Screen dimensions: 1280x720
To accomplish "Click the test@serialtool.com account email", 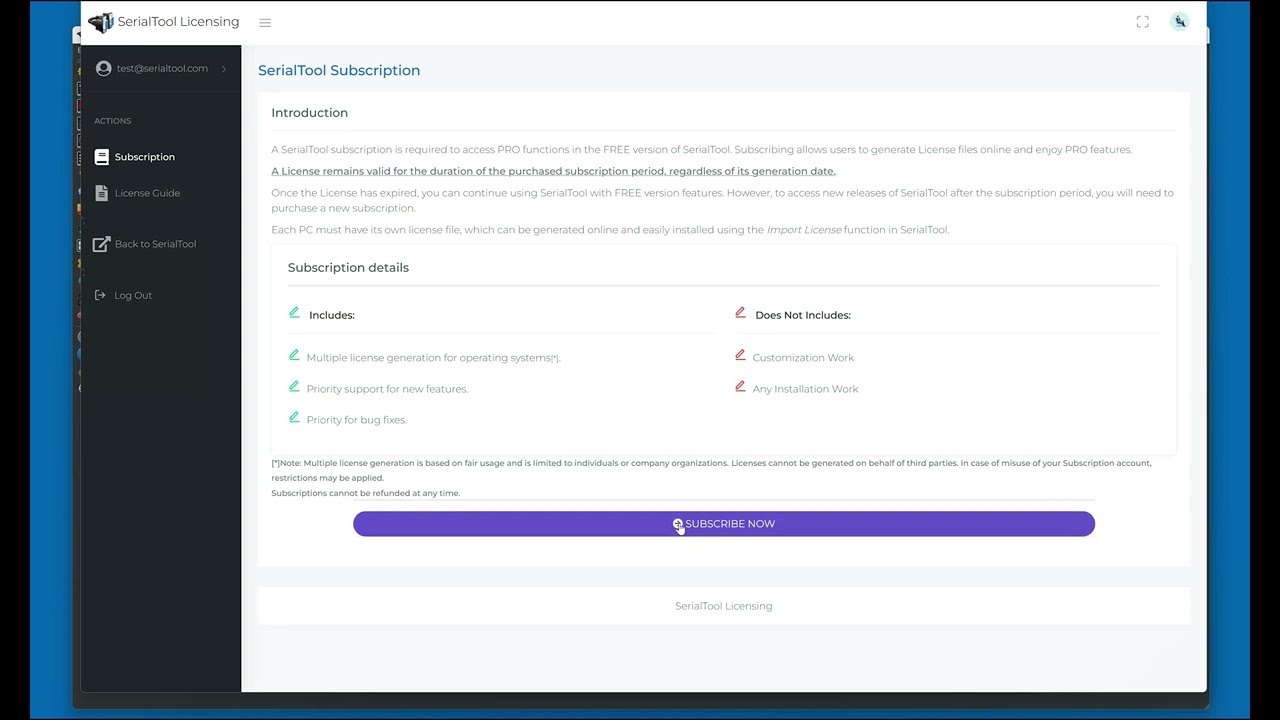I will point(162,68).
